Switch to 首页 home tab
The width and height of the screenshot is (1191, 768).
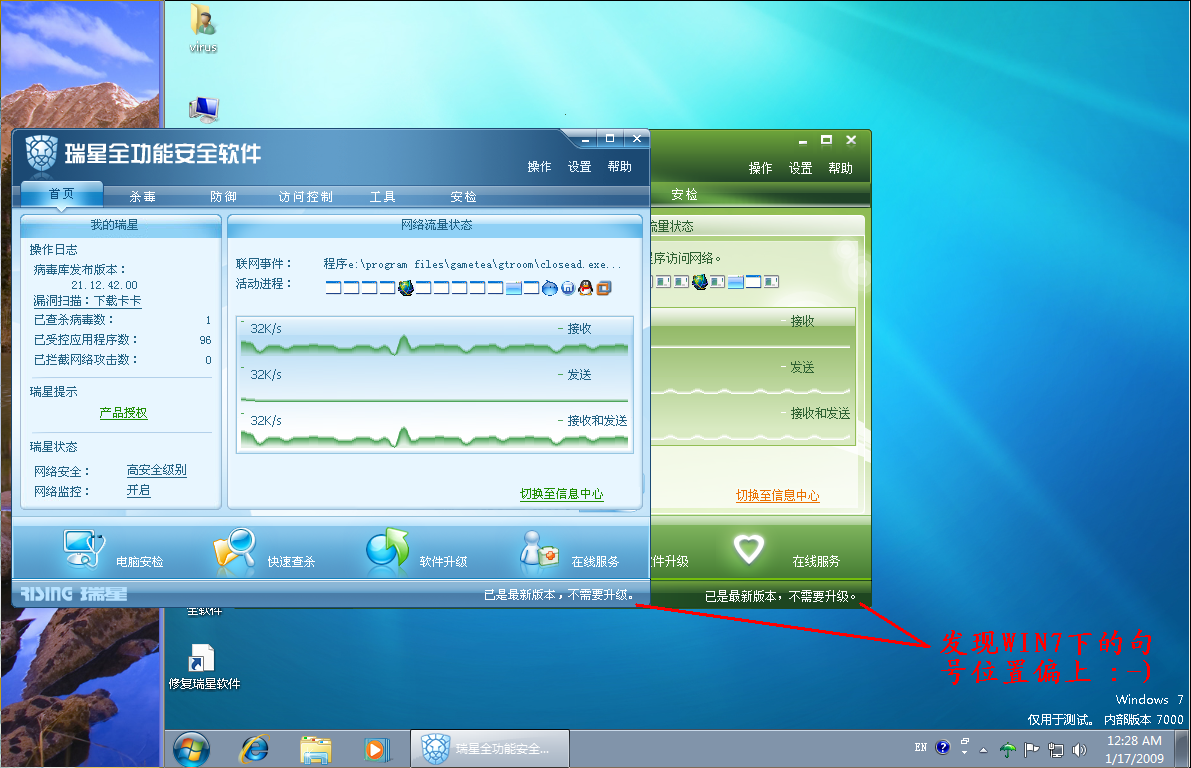[x=62, y=194]
